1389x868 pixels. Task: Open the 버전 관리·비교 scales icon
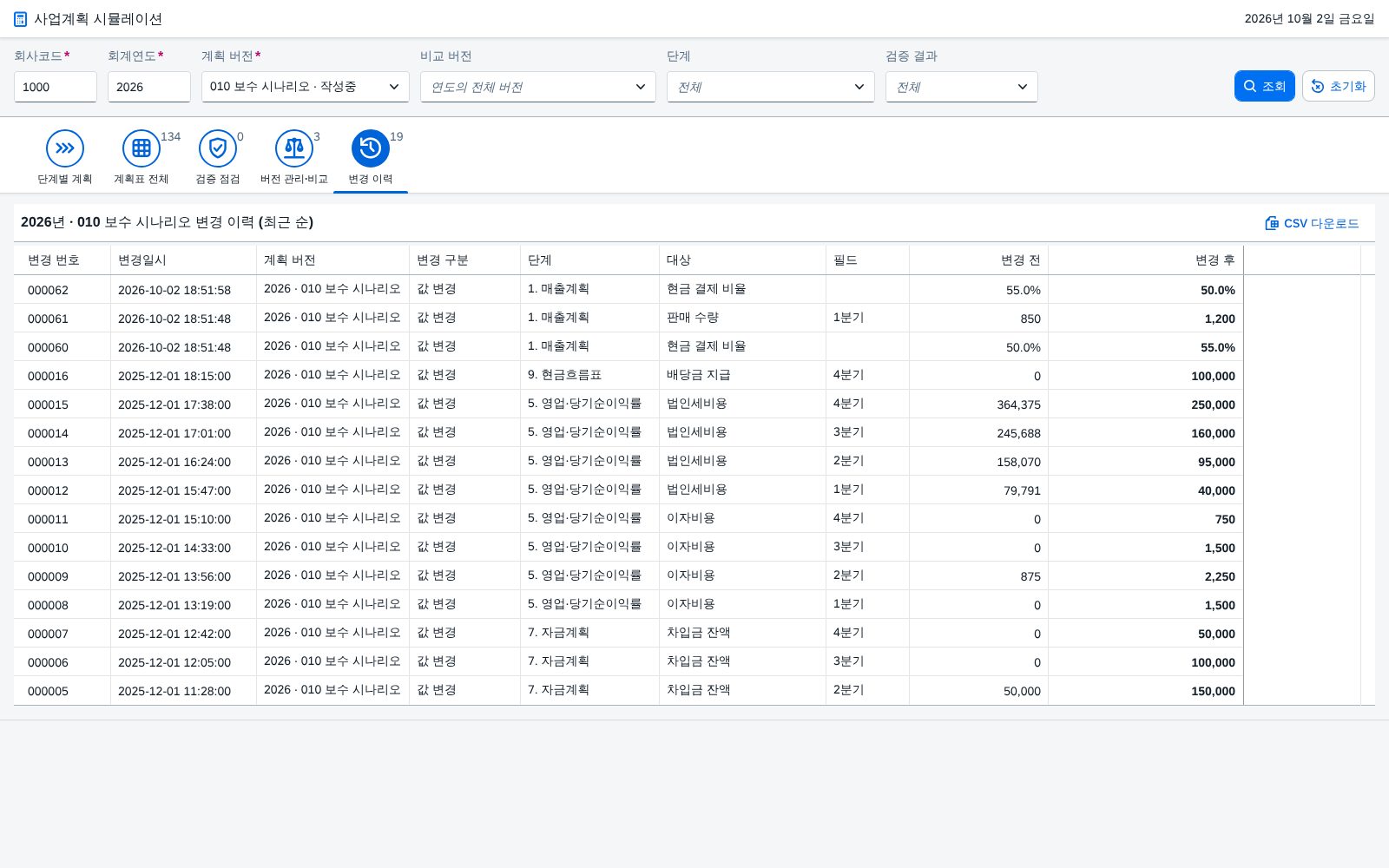pos(294,148)
